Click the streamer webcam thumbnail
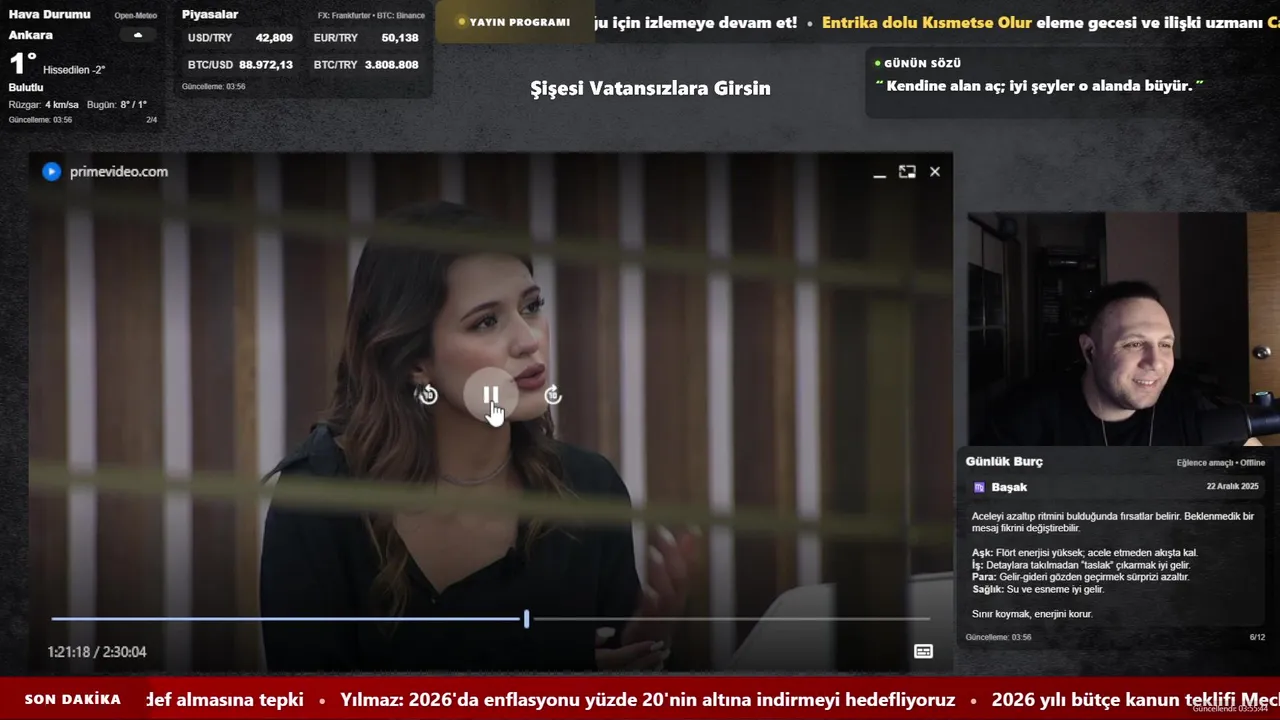The height and width of the screenshot is (720, 1280). [1123, 329]
